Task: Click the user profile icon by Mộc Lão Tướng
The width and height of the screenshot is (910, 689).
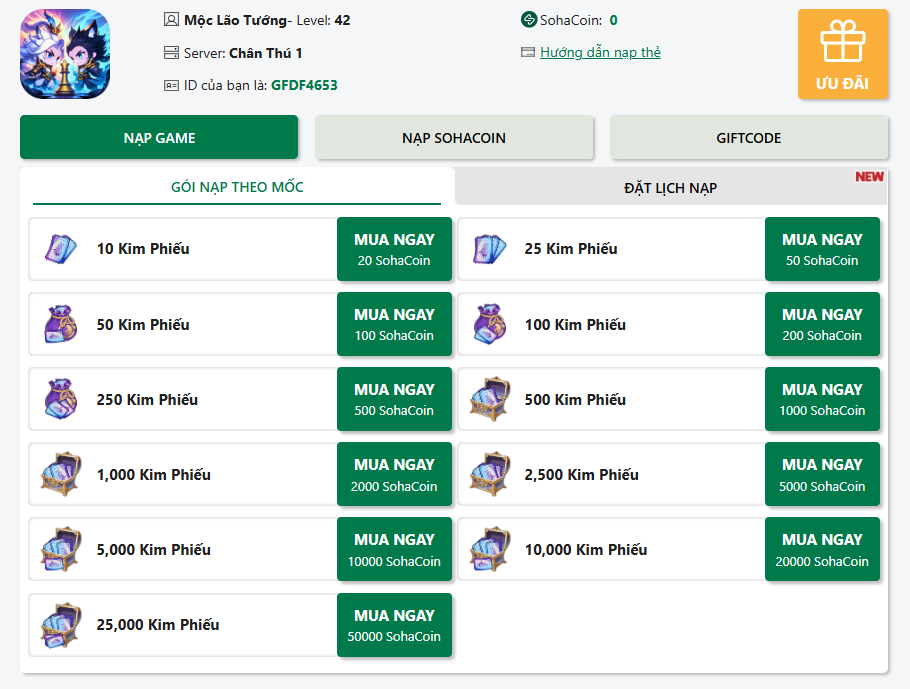Action: click(x=171, y=20)
